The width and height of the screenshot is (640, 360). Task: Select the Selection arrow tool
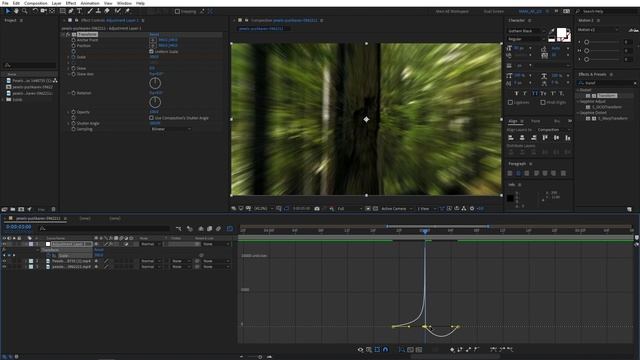[x=8, y=11]
